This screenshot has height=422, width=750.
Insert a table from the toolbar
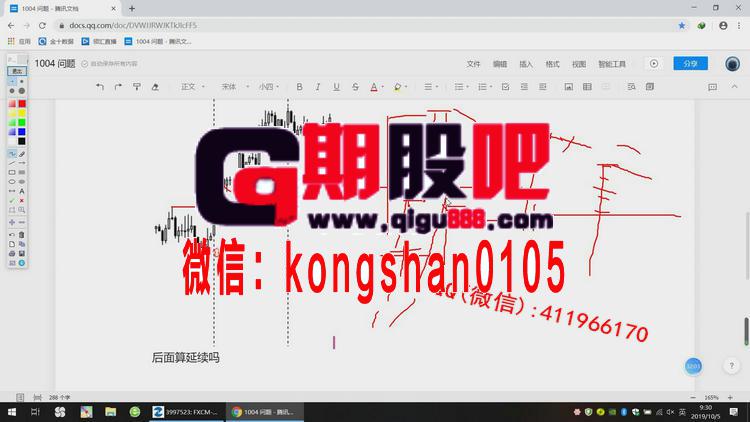coord(587,87)
